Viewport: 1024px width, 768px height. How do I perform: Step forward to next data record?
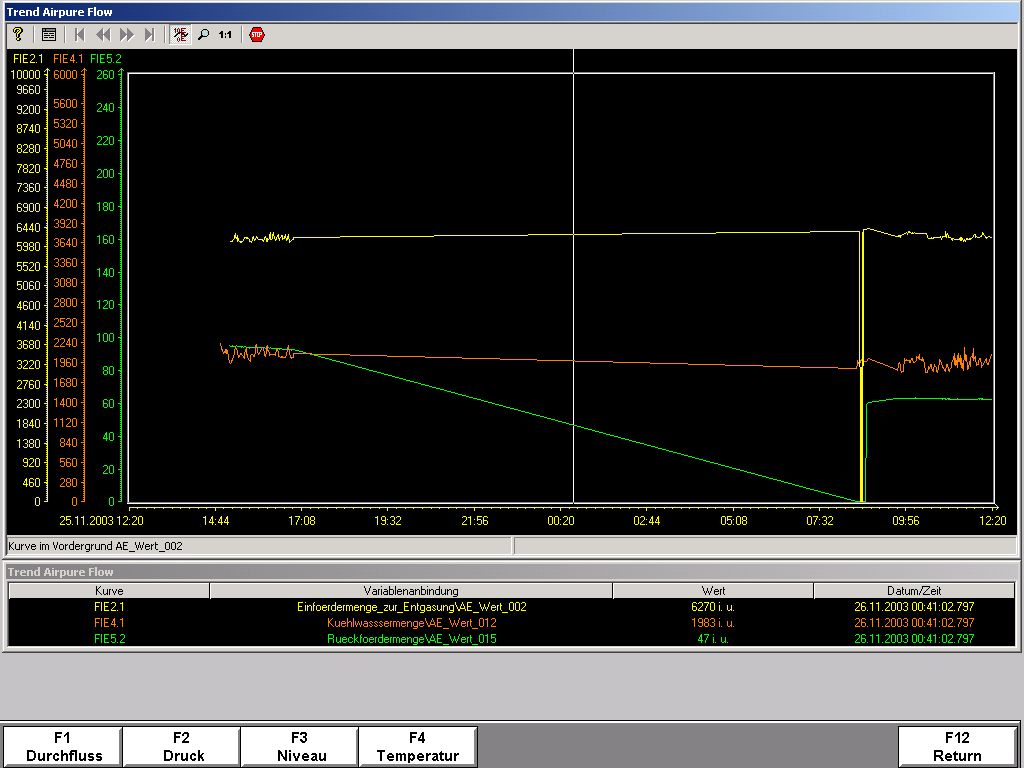point(127,34)
